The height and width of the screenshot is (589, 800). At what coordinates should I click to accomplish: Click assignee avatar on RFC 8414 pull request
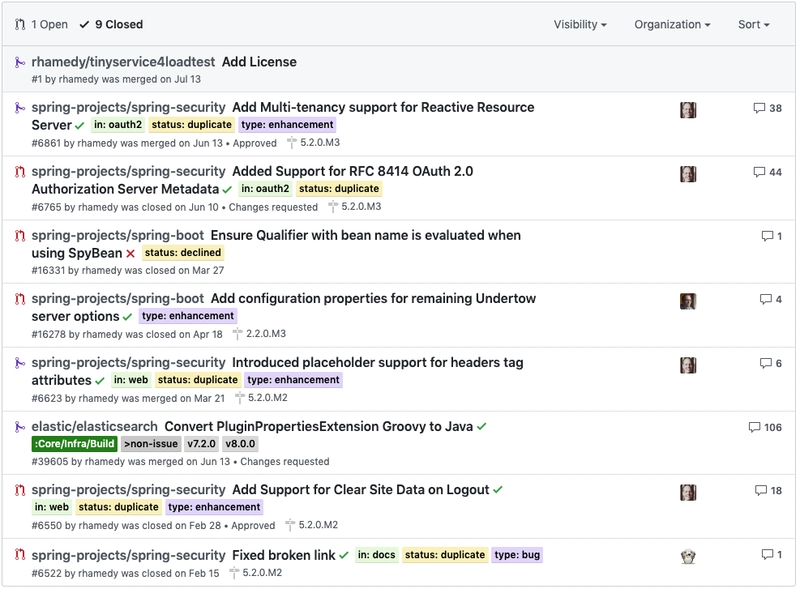[x=688, y=174]
